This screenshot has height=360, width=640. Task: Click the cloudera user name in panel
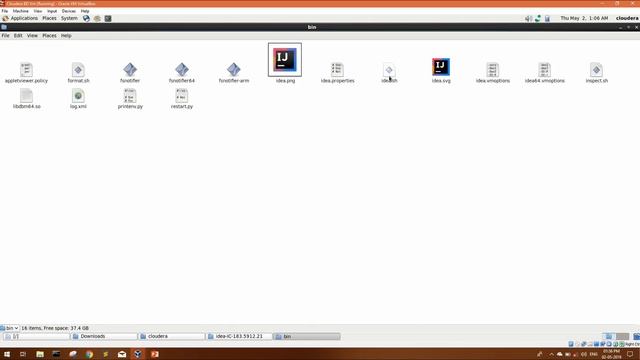[627, 18]
